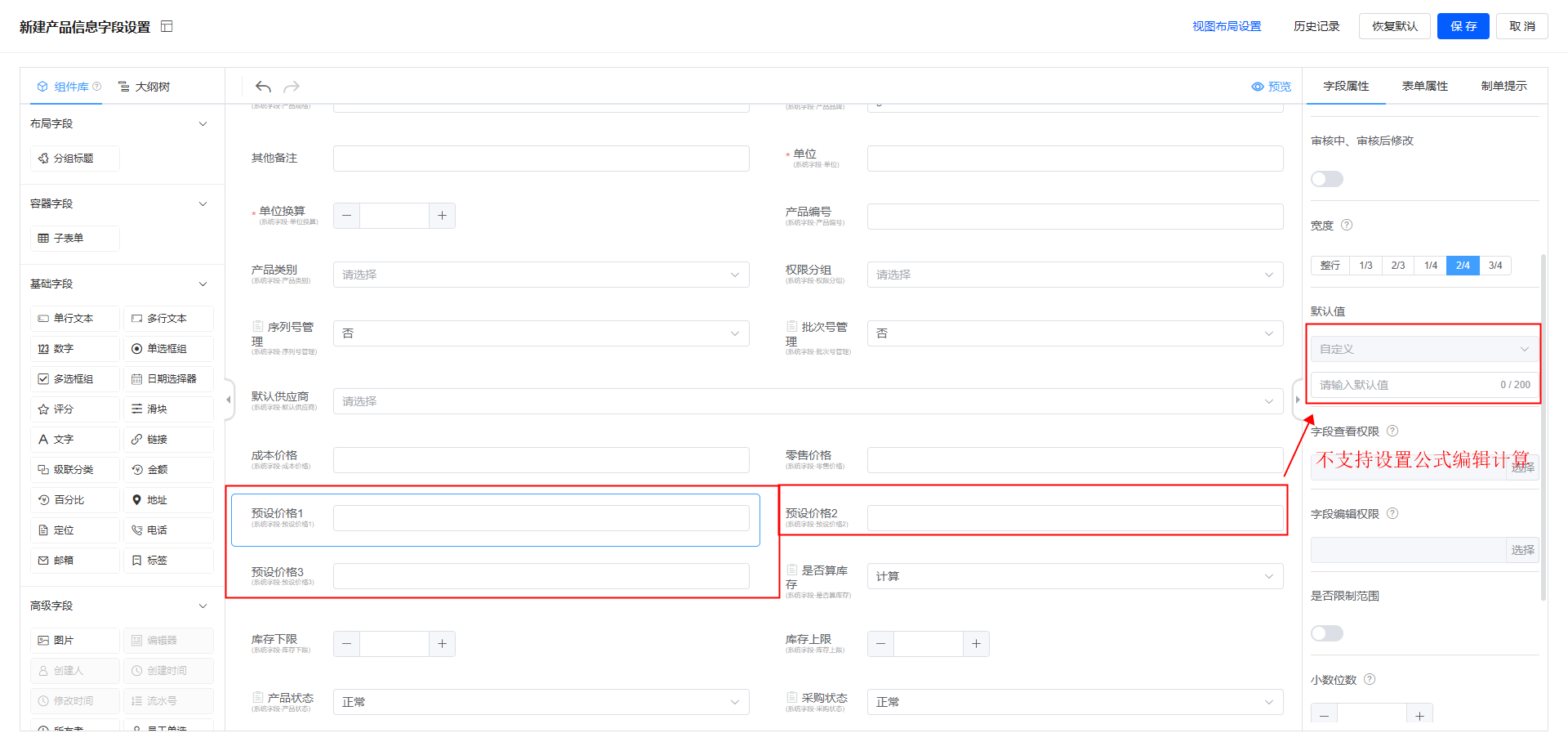The height and width of the screenshot is (751, 1568).
Task: Increase 单位换算 with plus button
Action: [442, 216]
